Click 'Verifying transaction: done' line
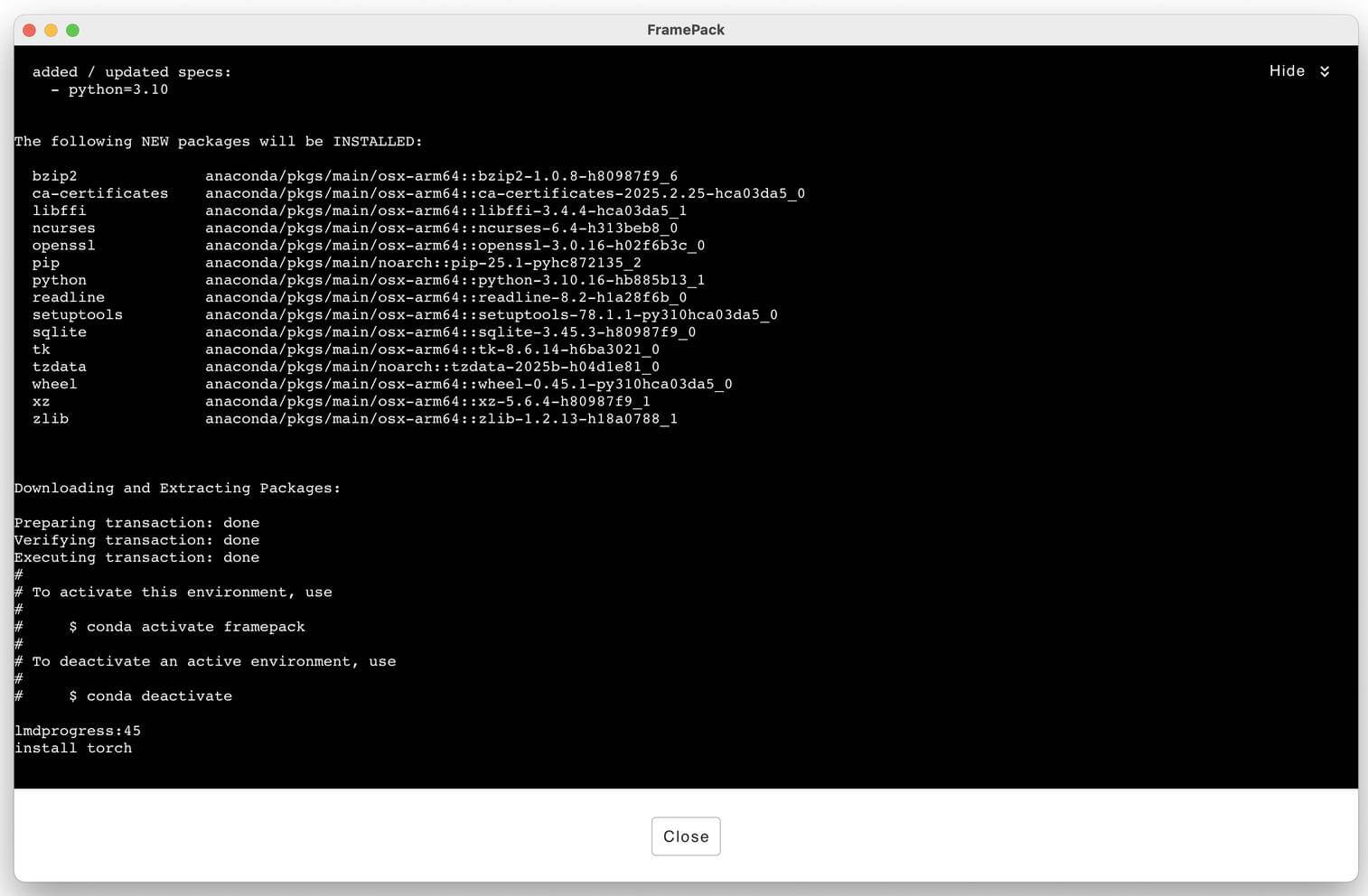The height and width of the screenshot is (896, 1368). click(x=137, y=540)
